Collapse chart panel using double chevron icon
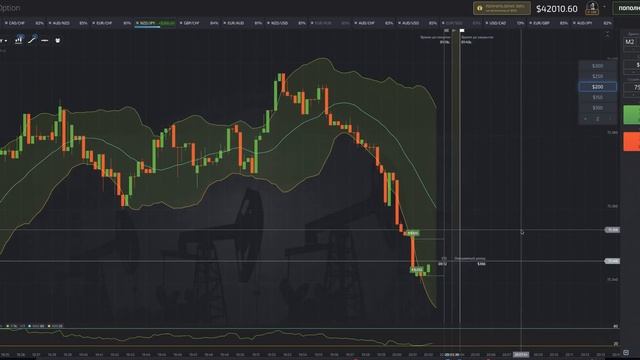 pyautogui.click(x=607, y=35)
